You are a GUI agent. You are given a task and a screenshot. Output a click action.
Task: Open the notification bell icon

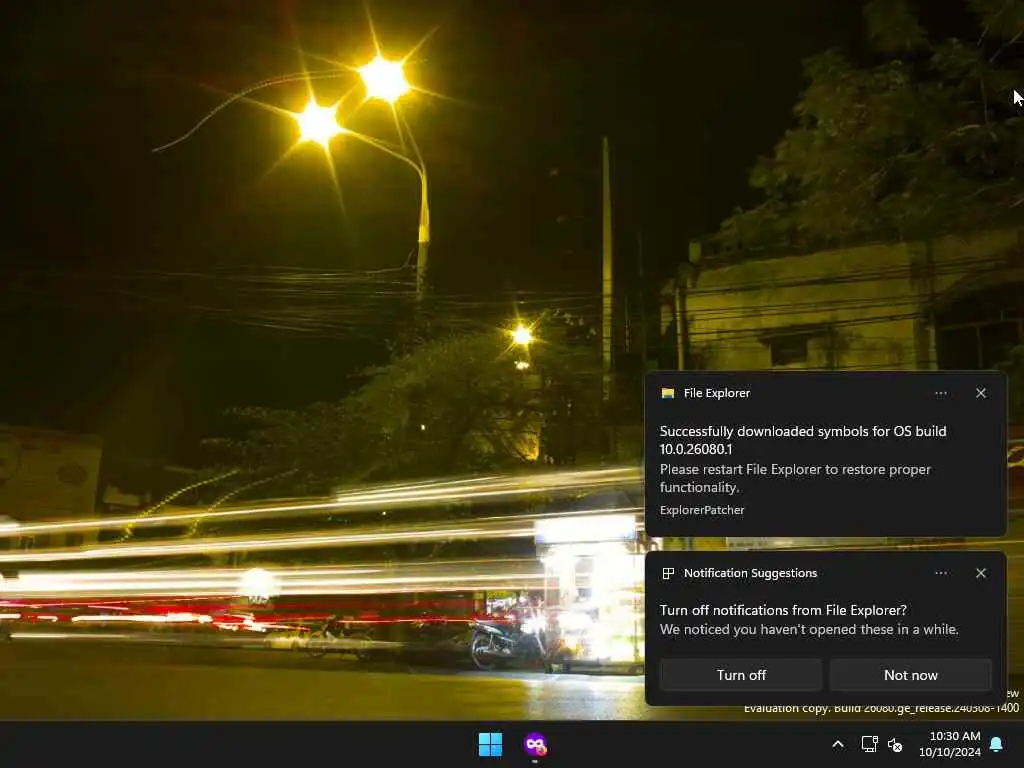click(997, 744)
